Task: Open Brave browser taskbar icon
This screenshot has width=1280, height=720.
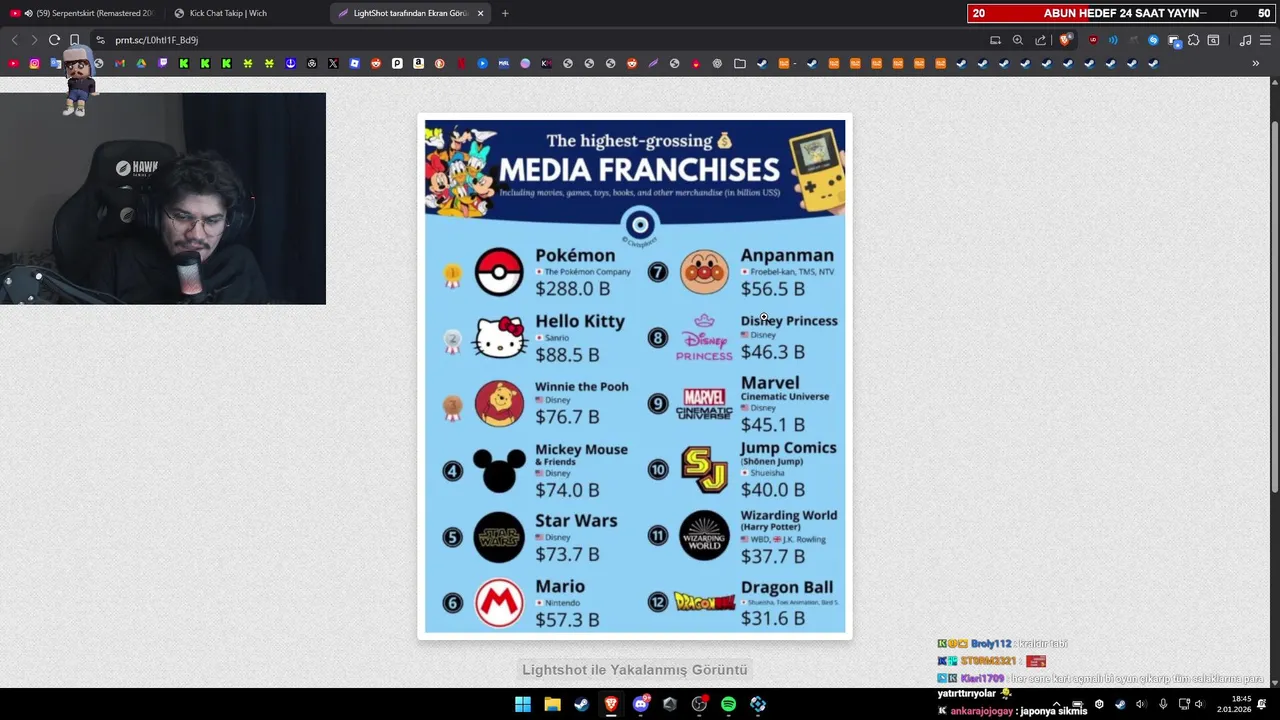Action: coord(611,704)
